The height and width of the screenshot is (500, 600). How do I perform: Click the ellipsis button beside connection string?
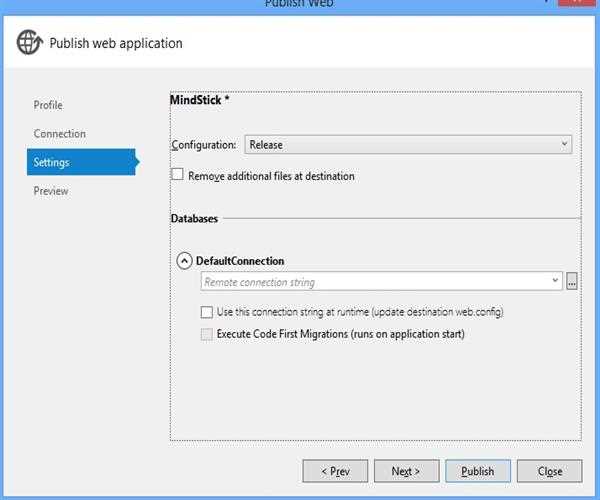[572, 282]
